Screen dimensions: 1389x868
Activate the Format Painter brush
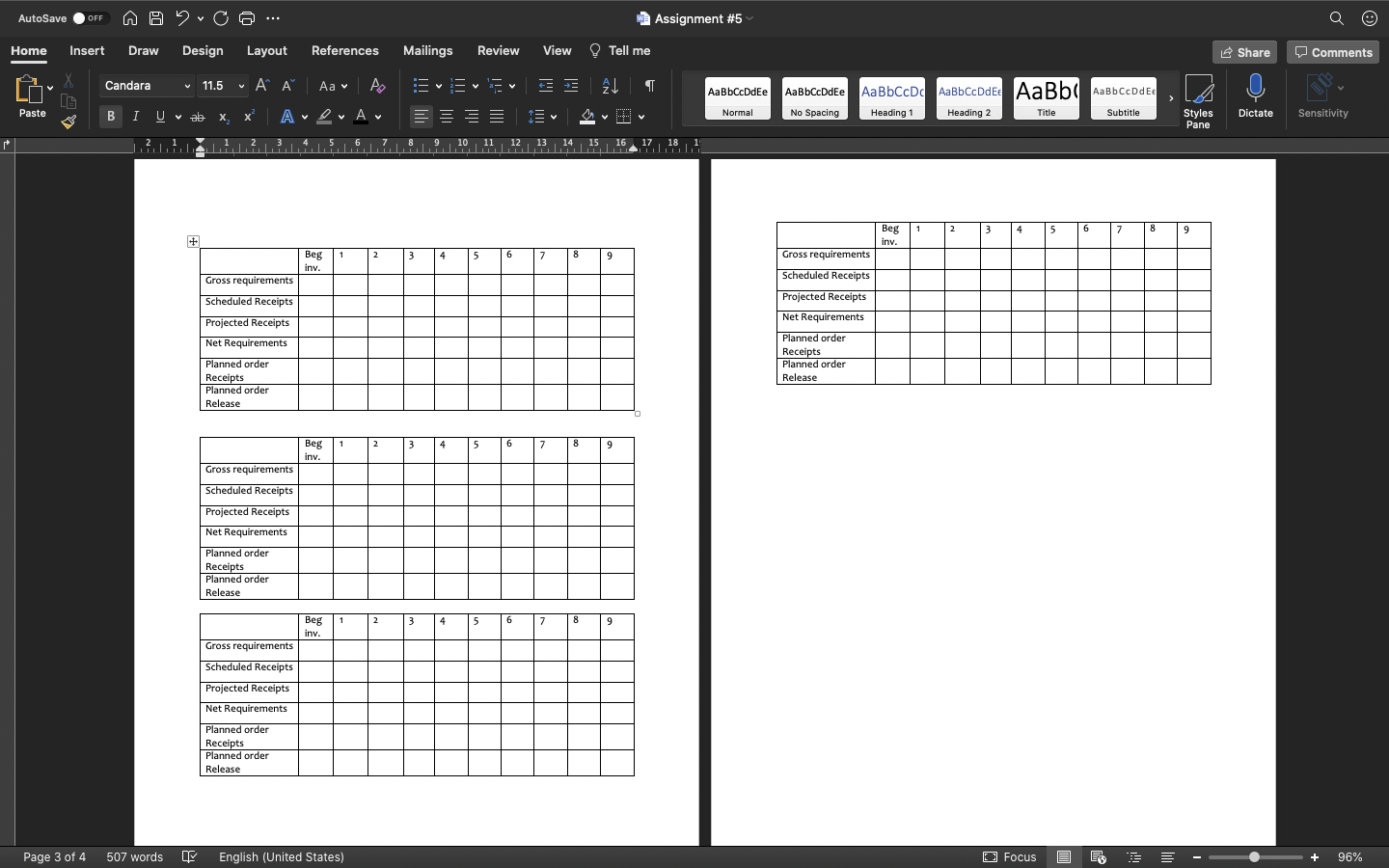click(x=68, y=122)
